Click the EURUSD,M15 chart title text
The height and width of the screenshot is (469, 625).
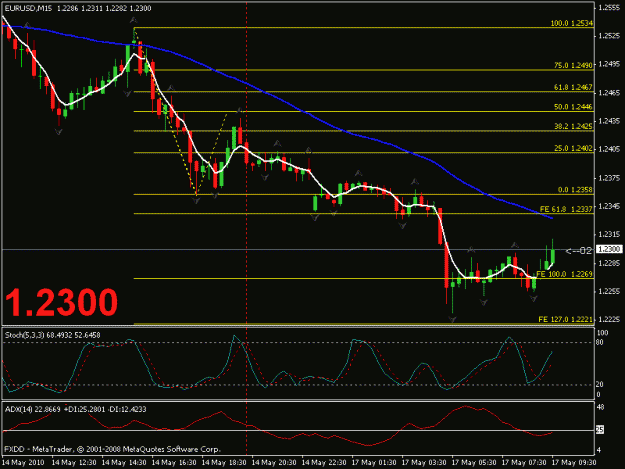tap(28, 8)
